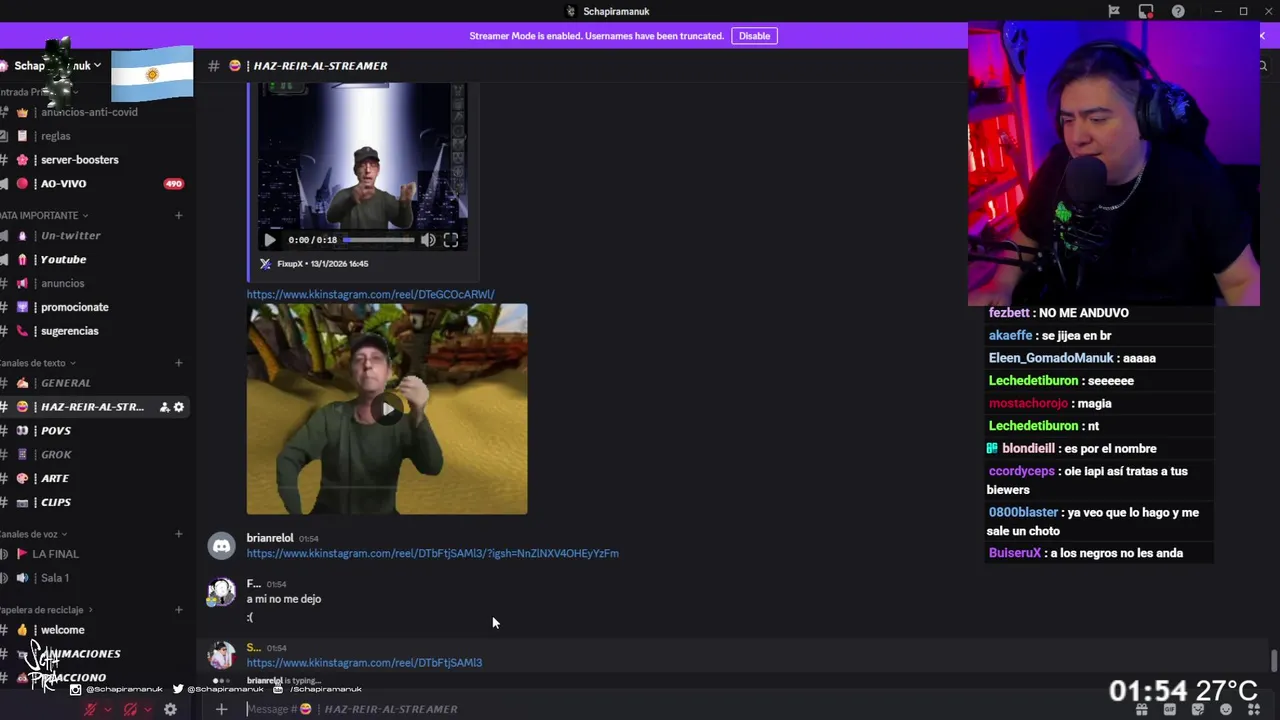This screenshot has width=1280, height=720.
Task: Open the sticker picker
Action: [x=1198, y=709]
